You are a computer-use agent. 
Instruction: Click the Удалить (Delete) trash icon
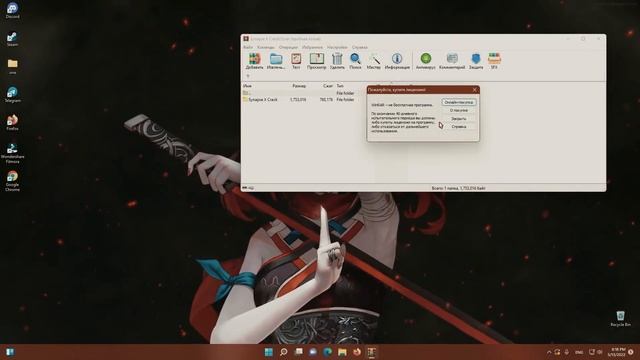(x=337, y=61)
